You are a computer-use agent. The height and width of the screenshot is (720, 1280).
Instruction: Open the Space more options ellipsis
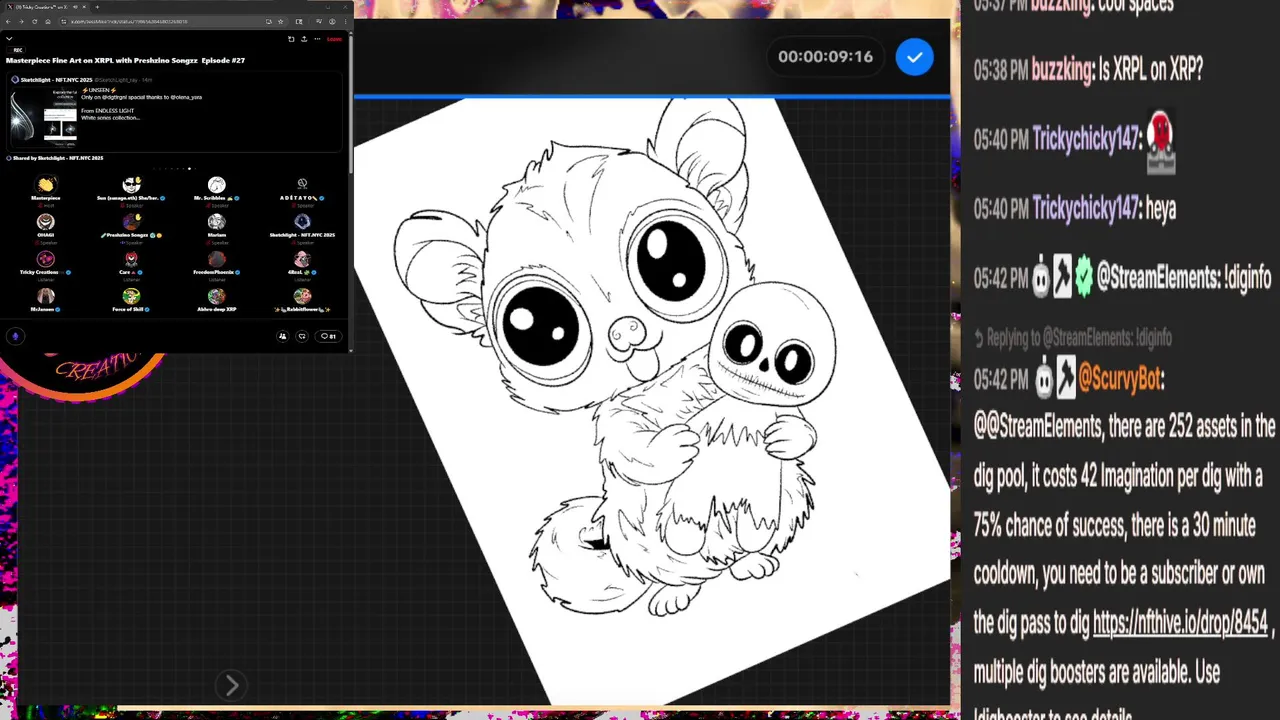click(317, 39)
